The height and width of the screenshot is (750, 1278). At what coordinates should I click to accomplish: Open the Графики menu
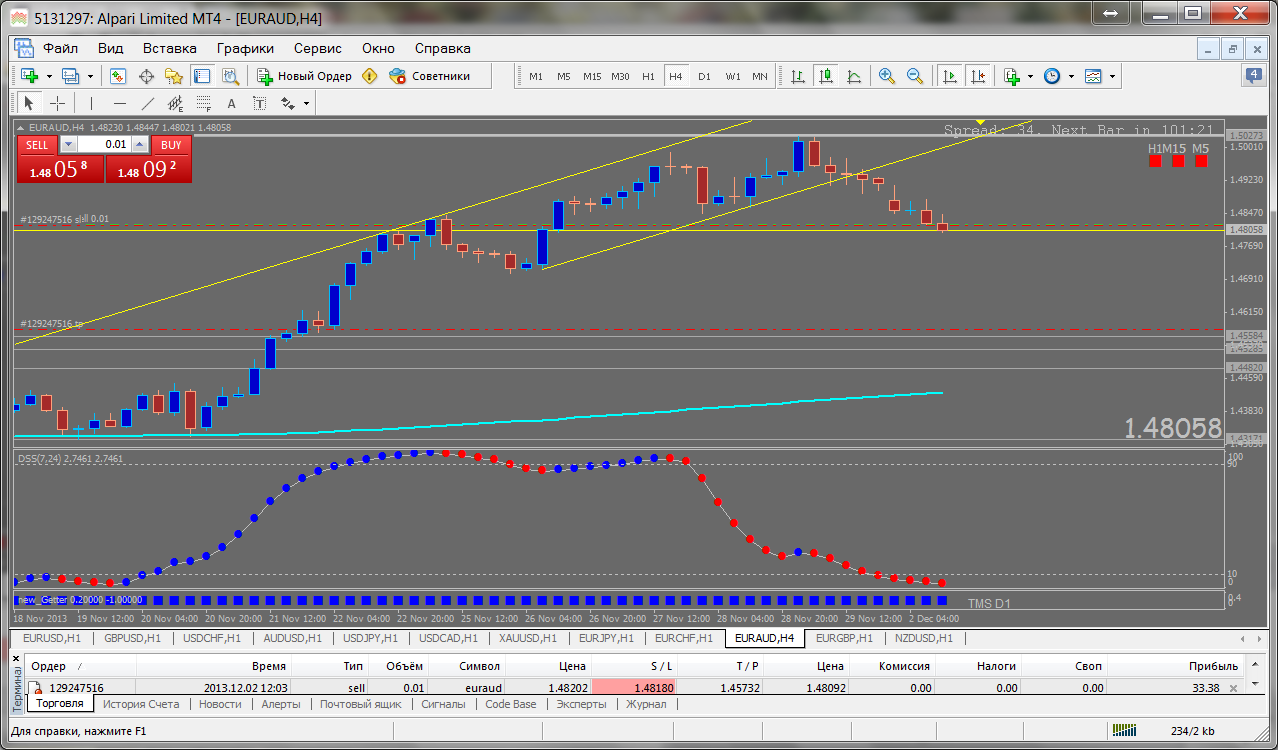pyautogui.click(x=245, y=48)
